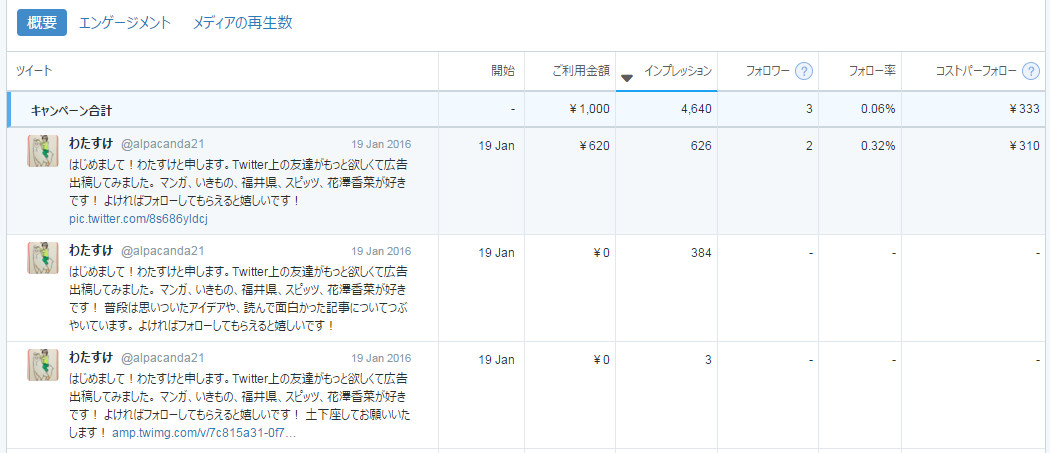This screenshot has height=453, width=1050.
Task: Click the ツイート column header
Action: point(34,70)
